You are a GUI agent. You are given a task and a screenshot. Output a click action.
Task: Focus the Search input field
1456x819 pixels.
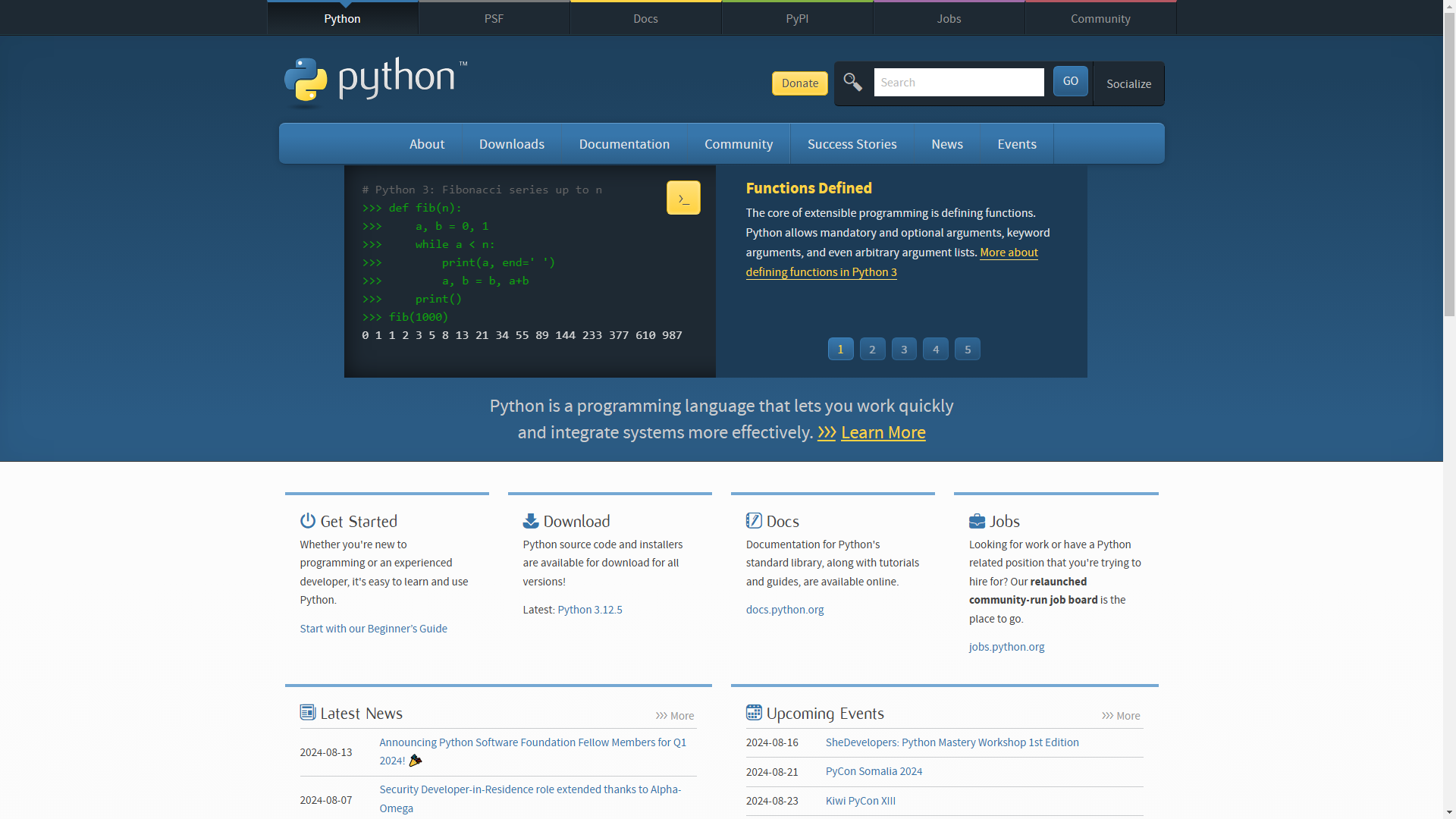[x=959, y=82]
